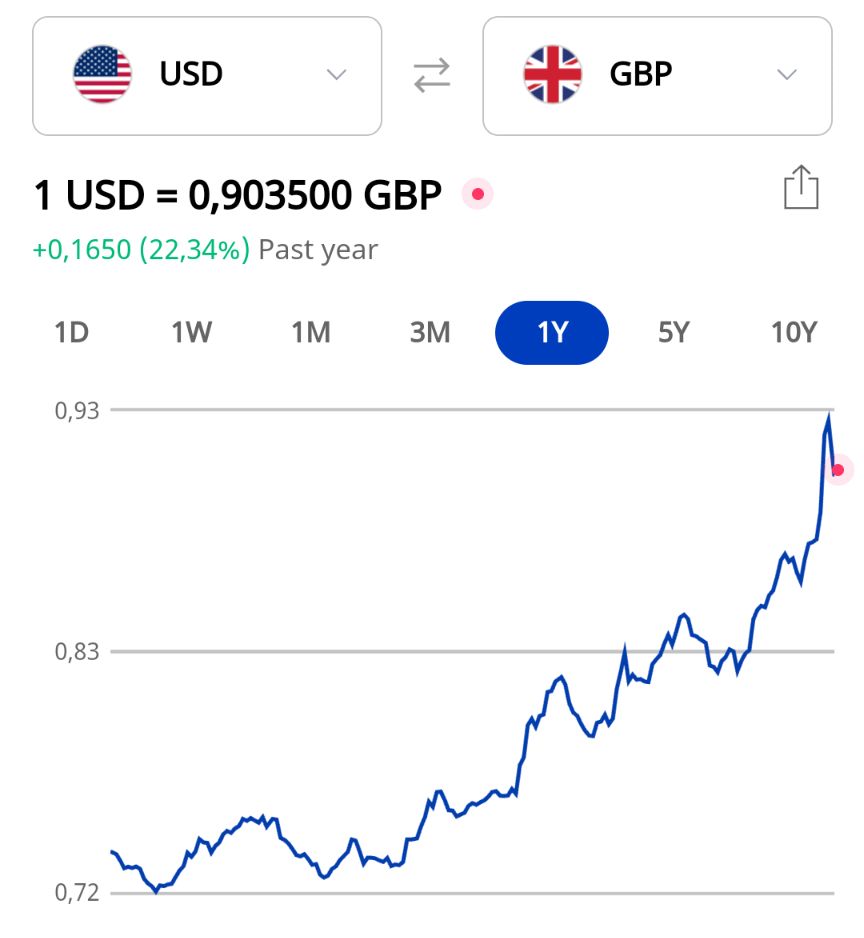Swap the USD and GBP currencies
The height and width of the screenshot is (938, 864).
click(432, 76)
